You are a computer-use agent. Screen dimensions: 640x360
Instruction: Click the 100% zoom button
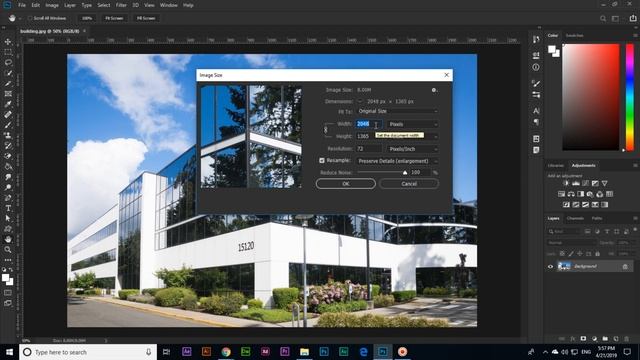tap(87, 18)
